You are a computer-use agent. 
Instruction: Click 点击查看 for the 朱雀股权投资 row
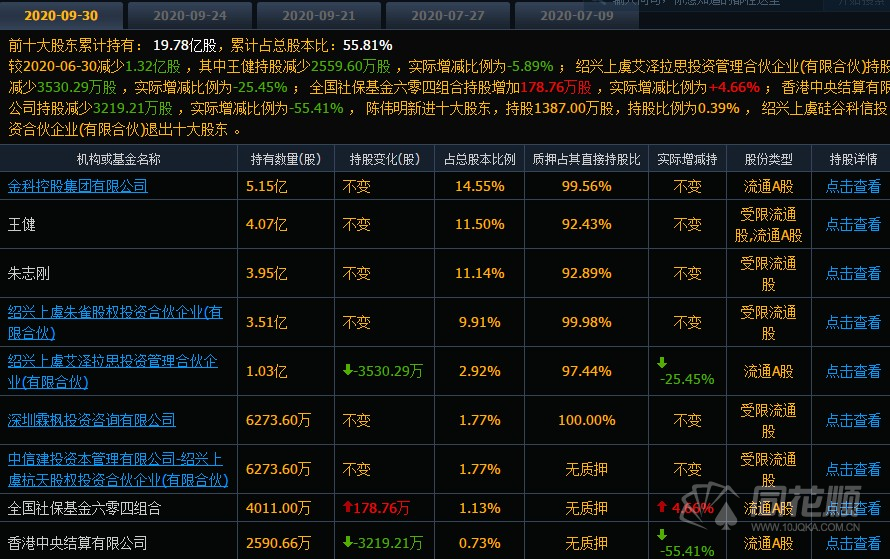click(x=853, y=322)
